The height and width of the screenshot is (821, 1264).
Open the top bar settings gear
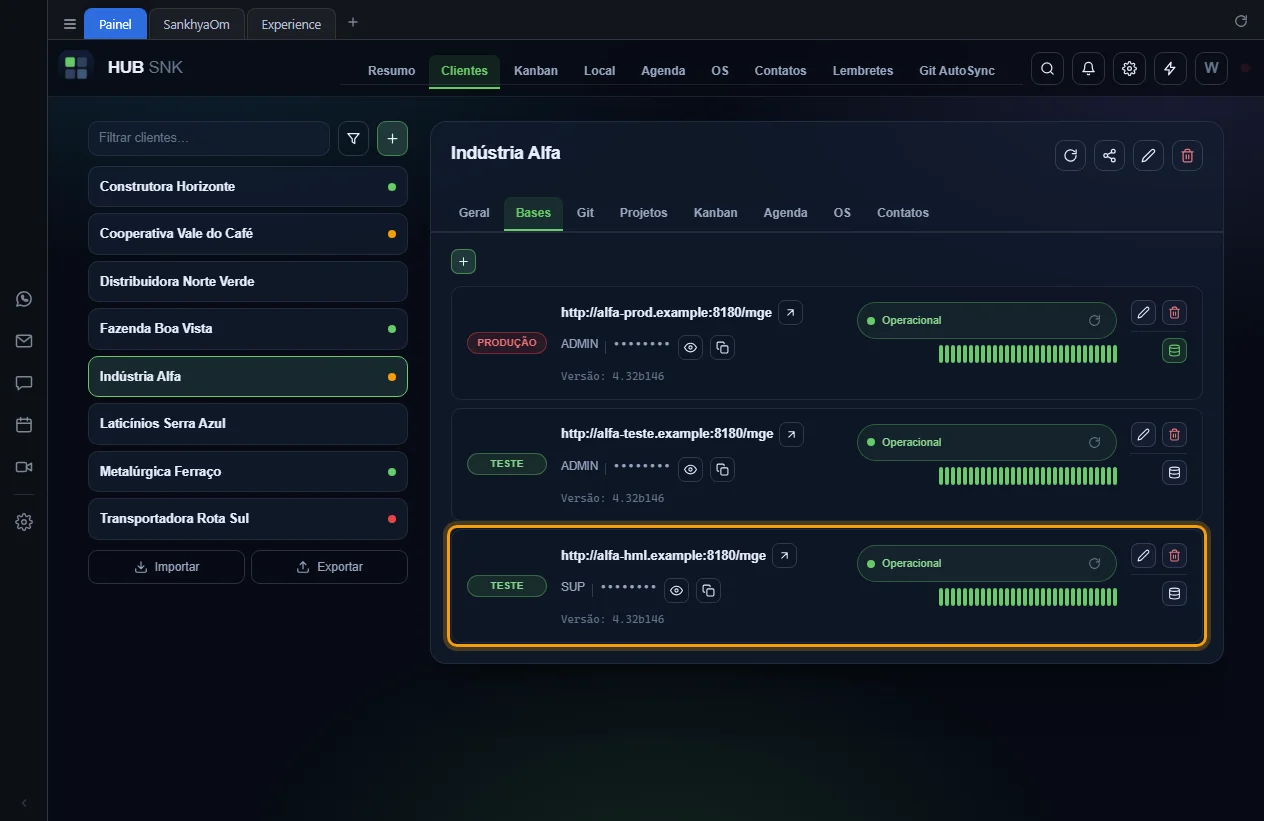pos(1129,69)
